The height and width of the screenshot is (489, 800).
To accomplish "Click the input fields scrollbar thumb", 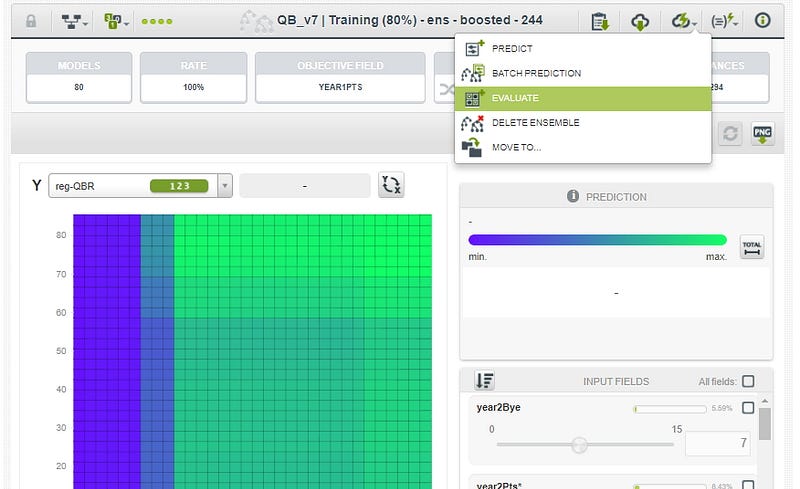I will click(765, 424).
